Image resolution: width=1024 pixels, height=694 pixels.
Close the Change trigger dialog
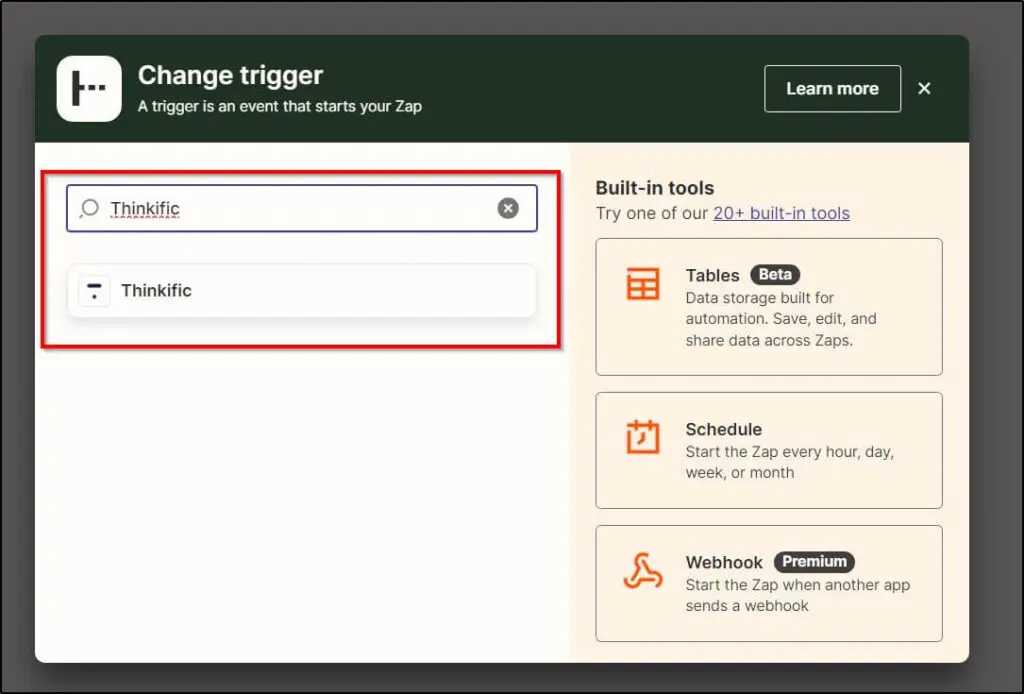924,89
